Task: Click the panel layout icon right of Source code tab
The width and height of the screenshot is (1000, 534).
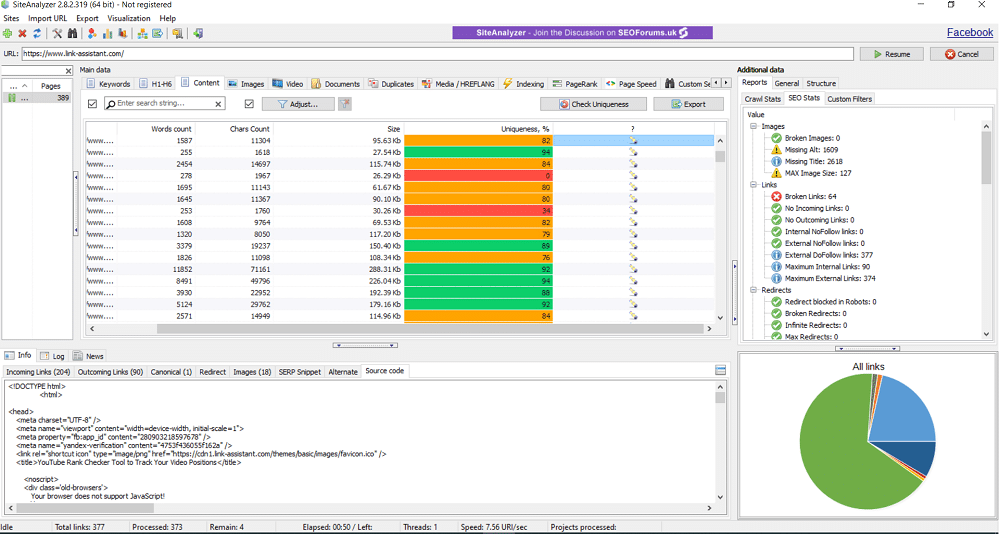Action: click(x=721, y=371)
